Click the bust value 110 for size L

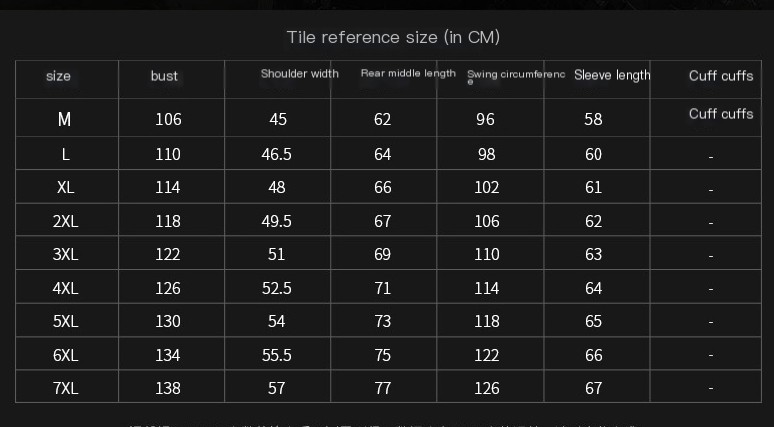click(168, 155)
